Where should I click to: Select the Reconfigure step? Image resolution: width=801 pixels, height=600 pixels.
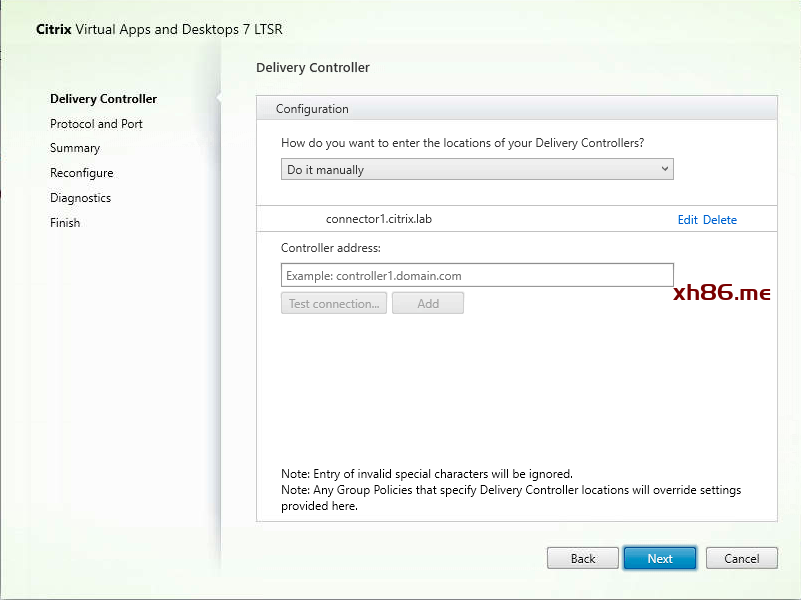pos(81,173)
